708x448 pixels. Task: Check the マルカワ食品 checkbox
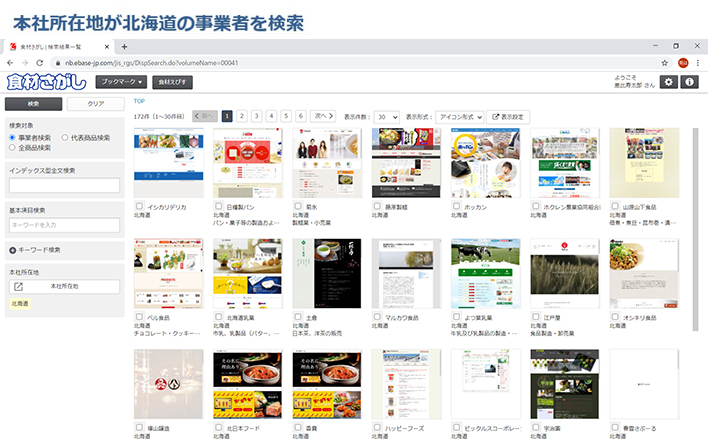pyautogui.click(x=377, y=317)
